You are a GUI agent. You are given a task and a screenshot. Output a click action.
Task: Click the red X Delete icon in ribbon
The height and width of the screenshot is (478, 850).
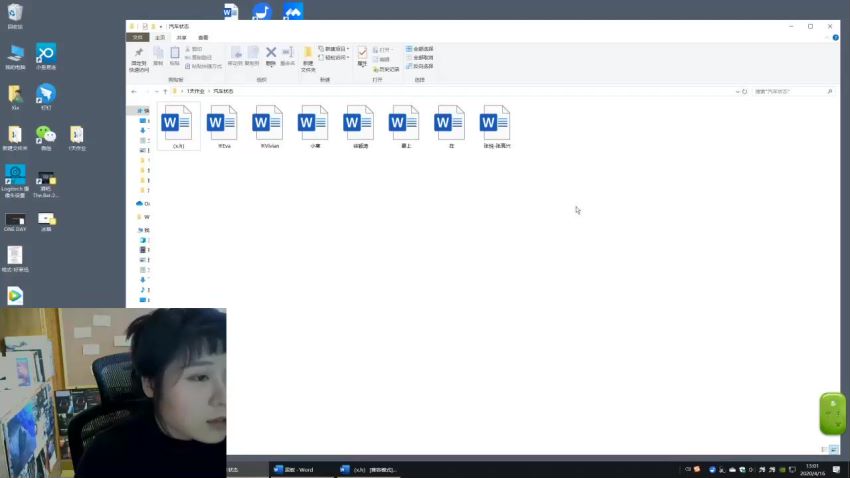pos(271,55)
